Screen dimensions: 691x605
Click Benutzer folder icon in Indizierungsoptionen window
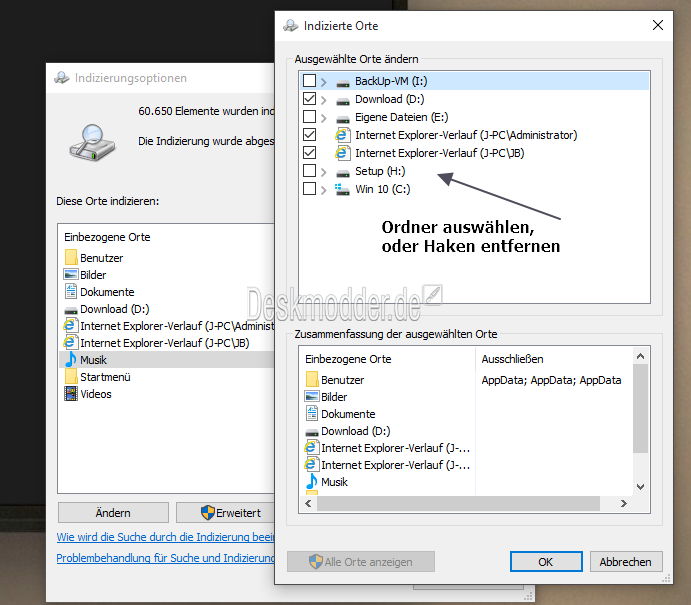71,257
